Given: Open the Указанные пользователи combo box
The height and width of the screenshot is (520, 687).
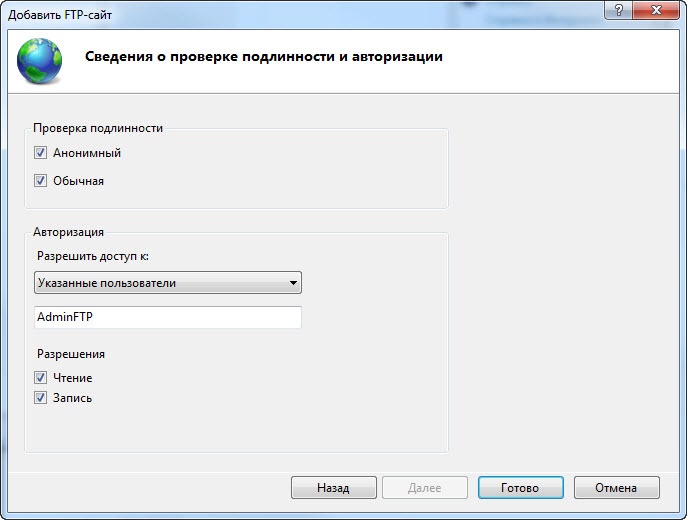Looking at the screenshot, I should click(x=160, y=283).
